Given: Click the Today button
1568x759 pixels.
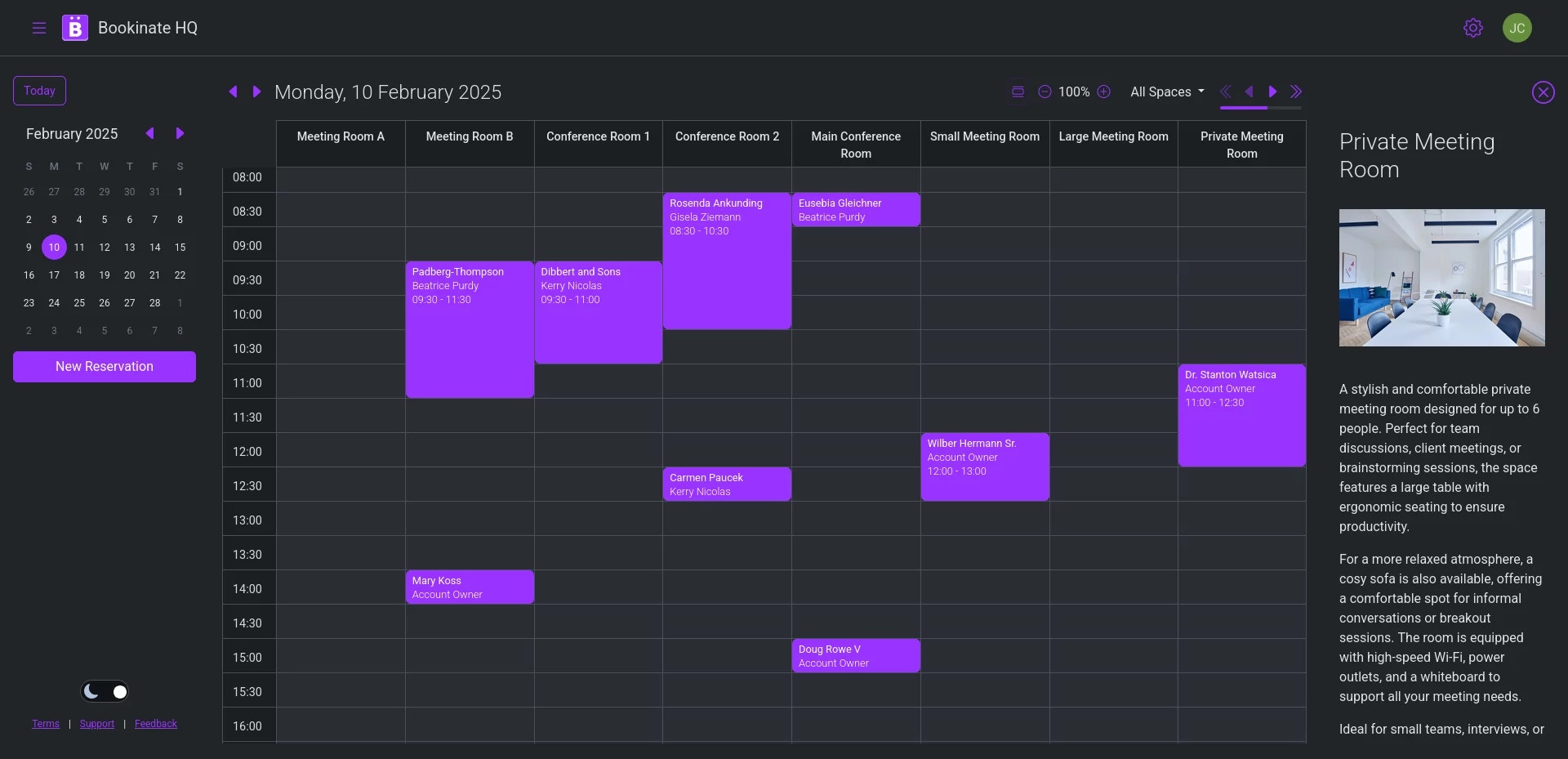Looking at the screenshot, I should click(39, 91).
